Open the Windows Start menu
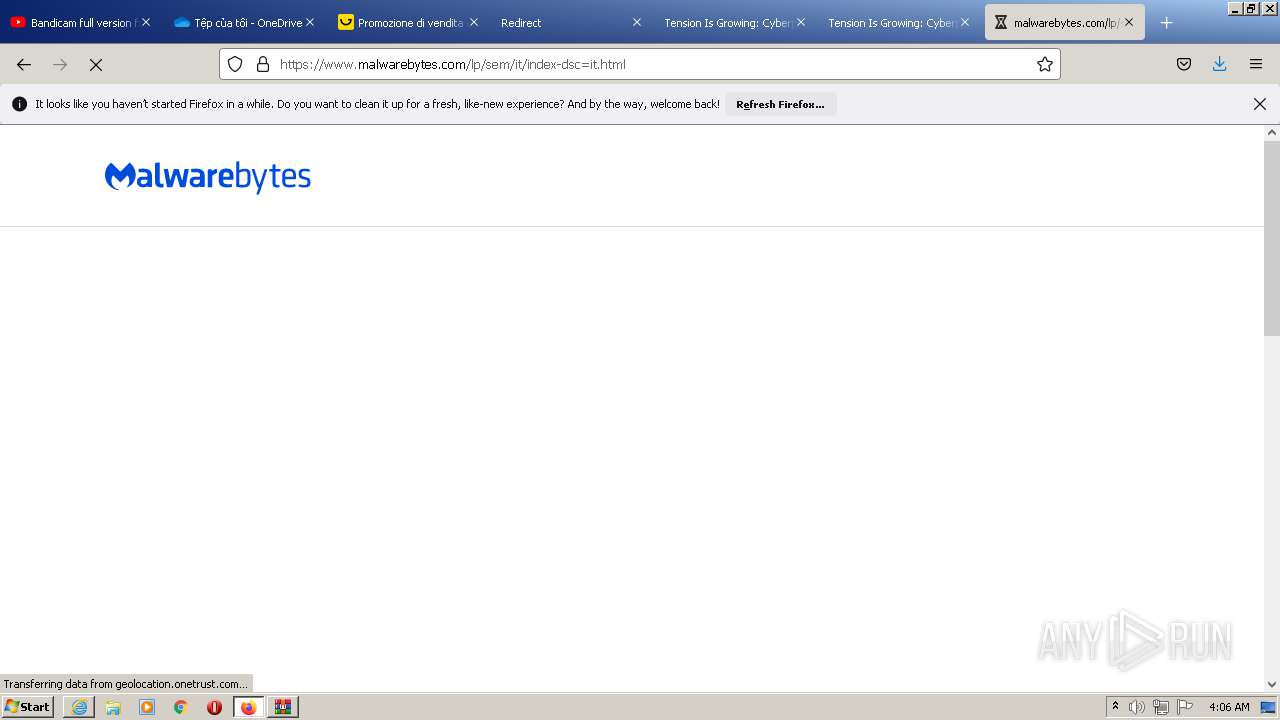 click(28, 707)
